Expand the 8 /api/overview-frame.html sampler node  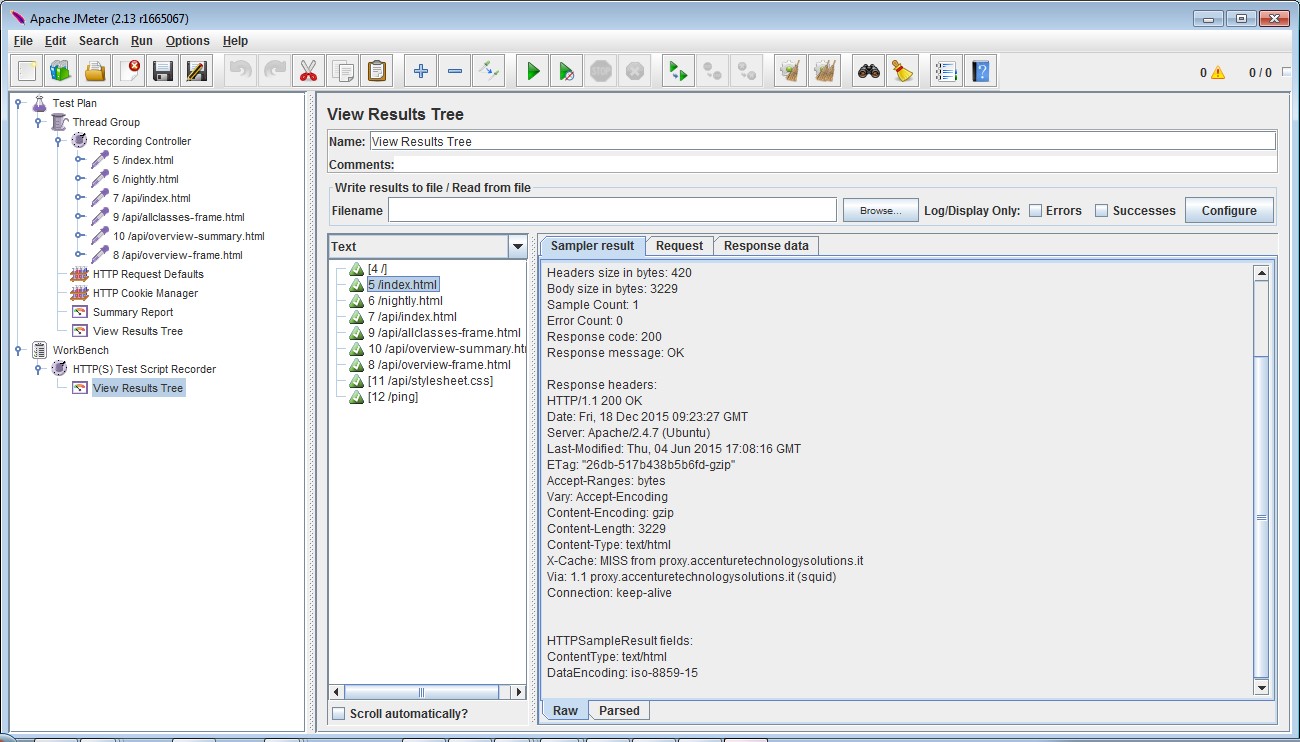click(78, 255)
